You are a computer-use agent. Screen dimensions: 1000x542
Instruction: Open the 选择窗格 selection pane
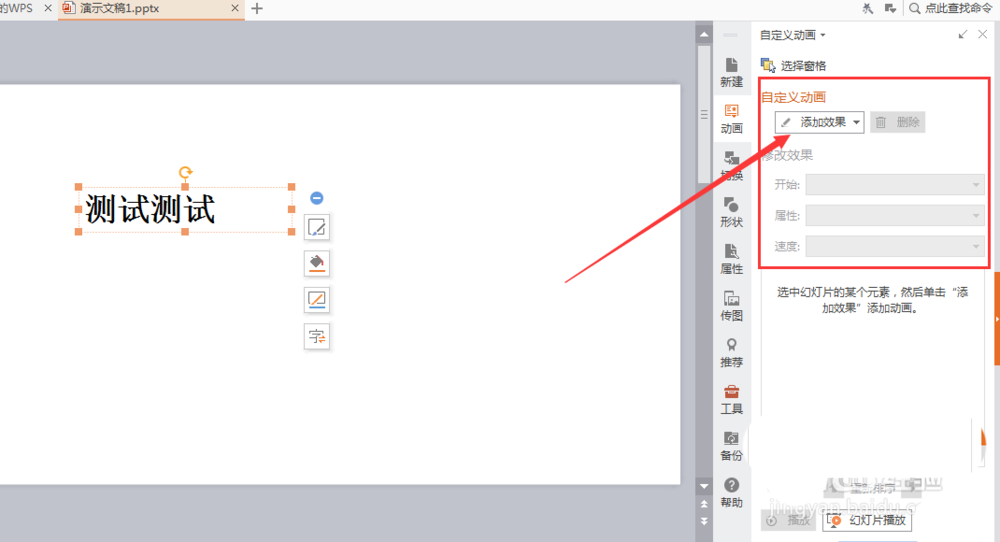click(793, 66)
